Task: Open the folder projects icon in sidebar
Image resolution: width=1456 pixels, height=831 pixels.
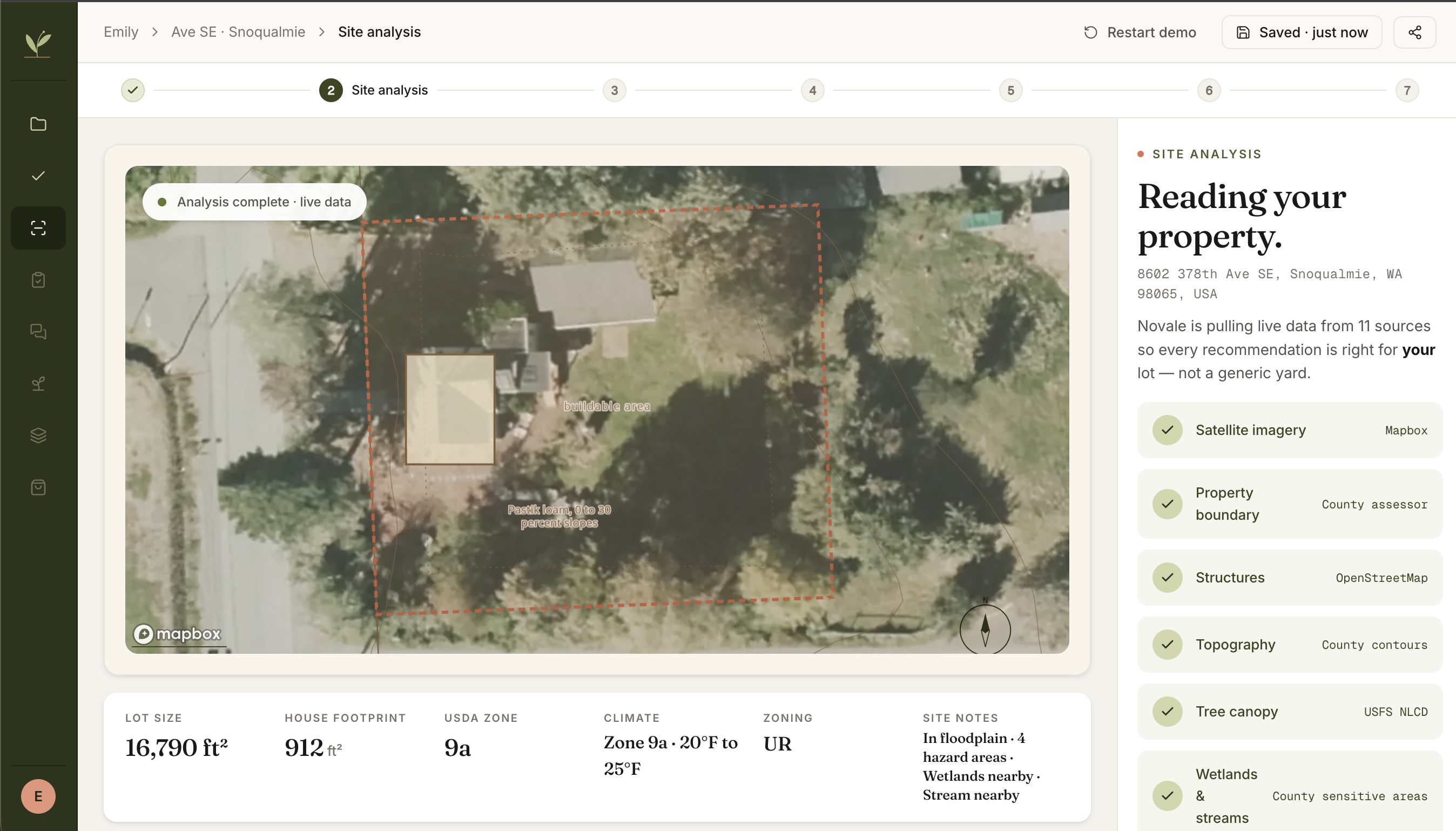Action: point(38,124)
